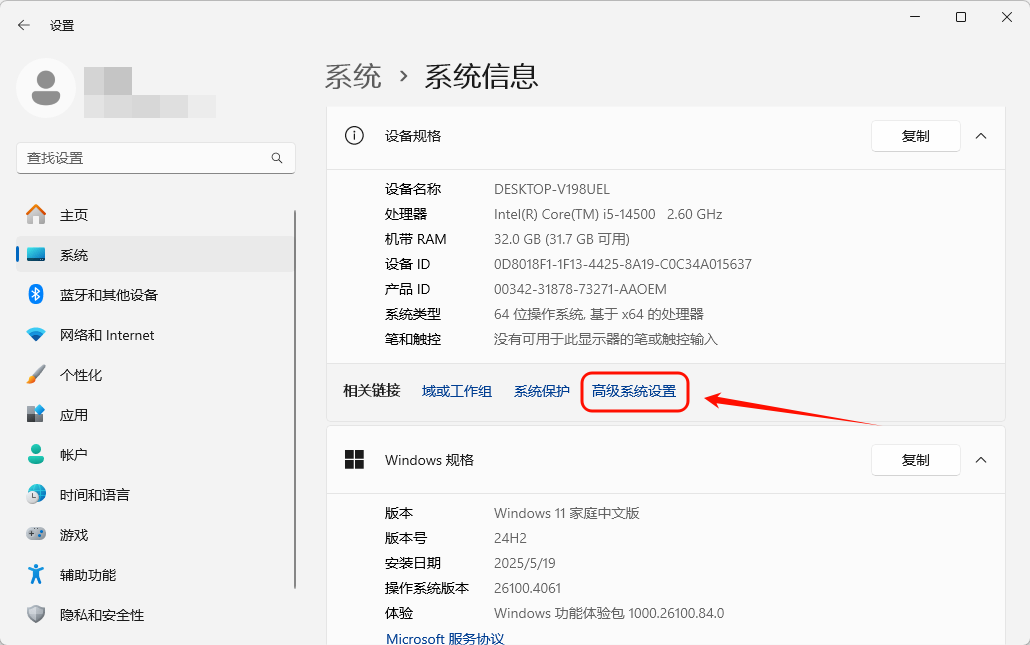Image resolution: width=1030 pixels, height=645 pixels.
Task: Click the Home house icon in sidebar
Action: pos(36,214)
